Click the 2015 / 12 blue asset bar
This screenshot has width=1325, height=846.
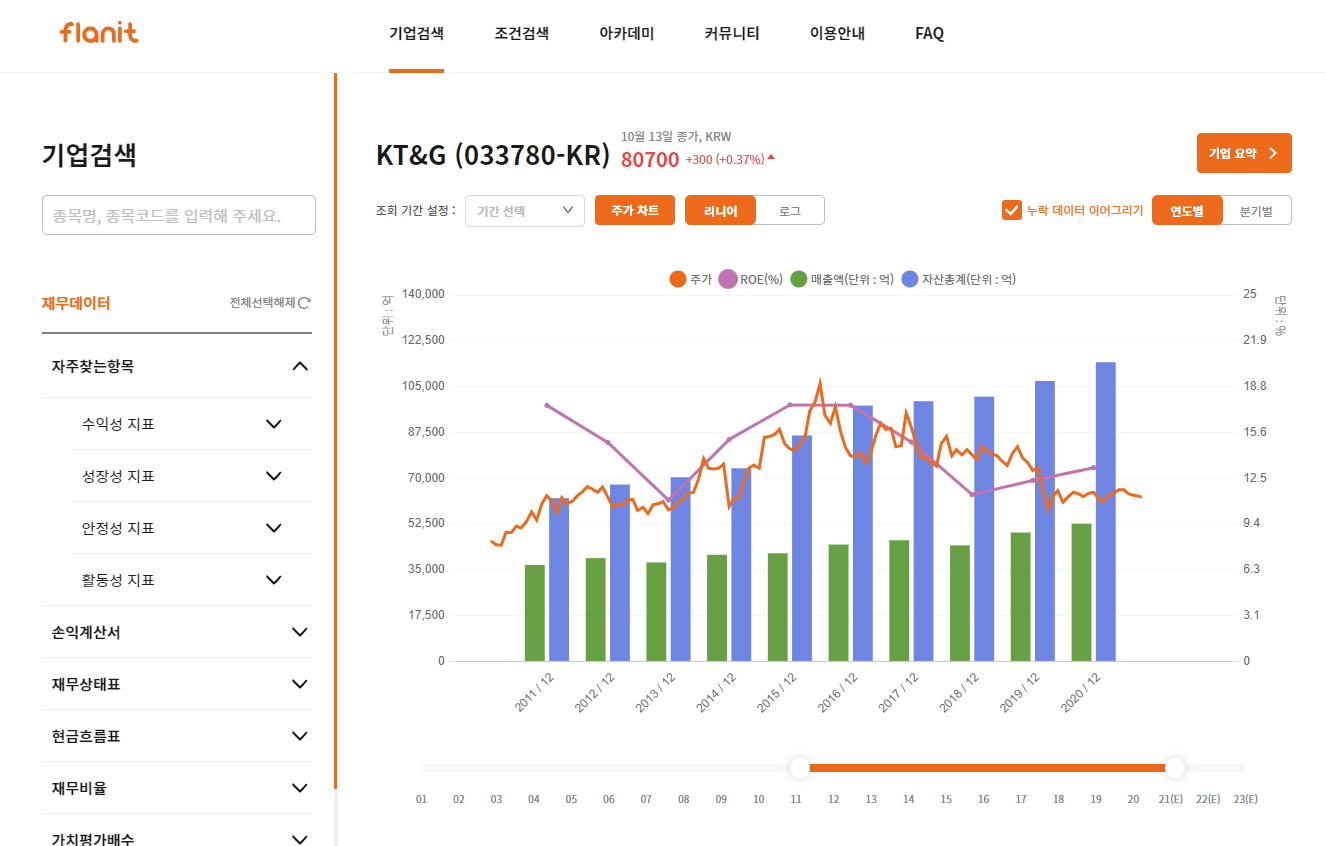(x=802, y=548)
